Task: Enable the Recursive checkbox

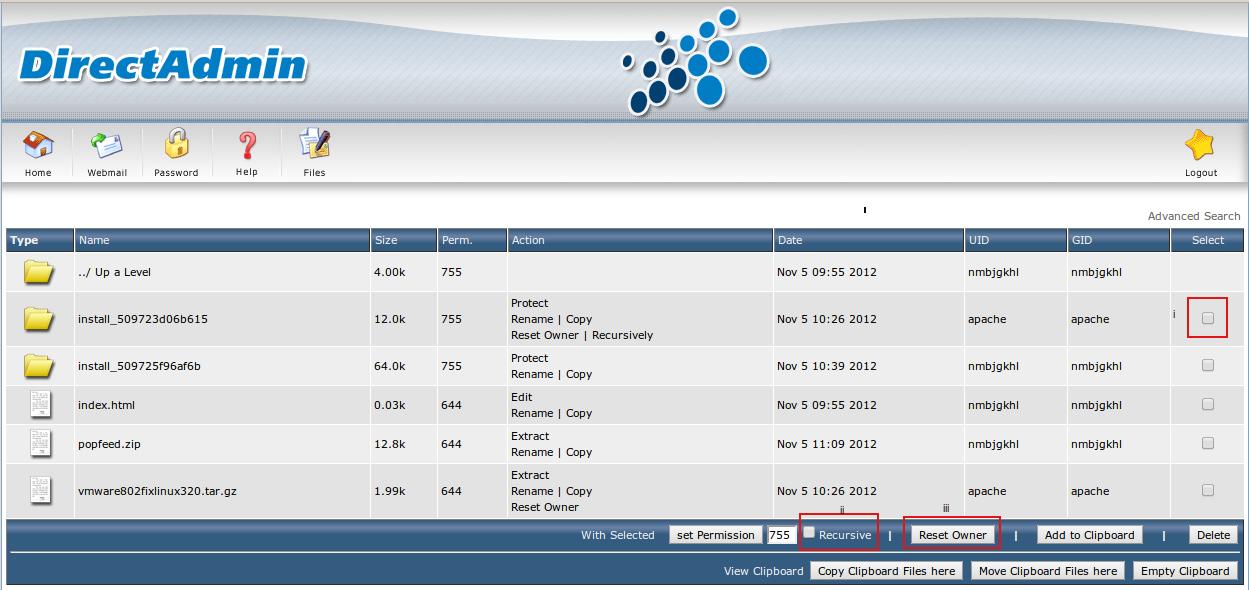Action: [x=810, y=533]
